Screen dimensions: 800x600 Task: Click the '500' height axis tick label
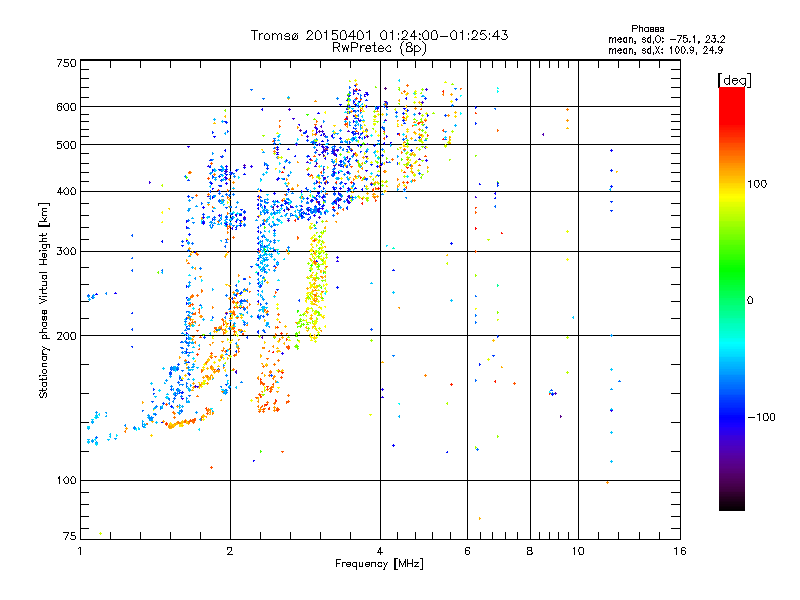coord(66,145)
